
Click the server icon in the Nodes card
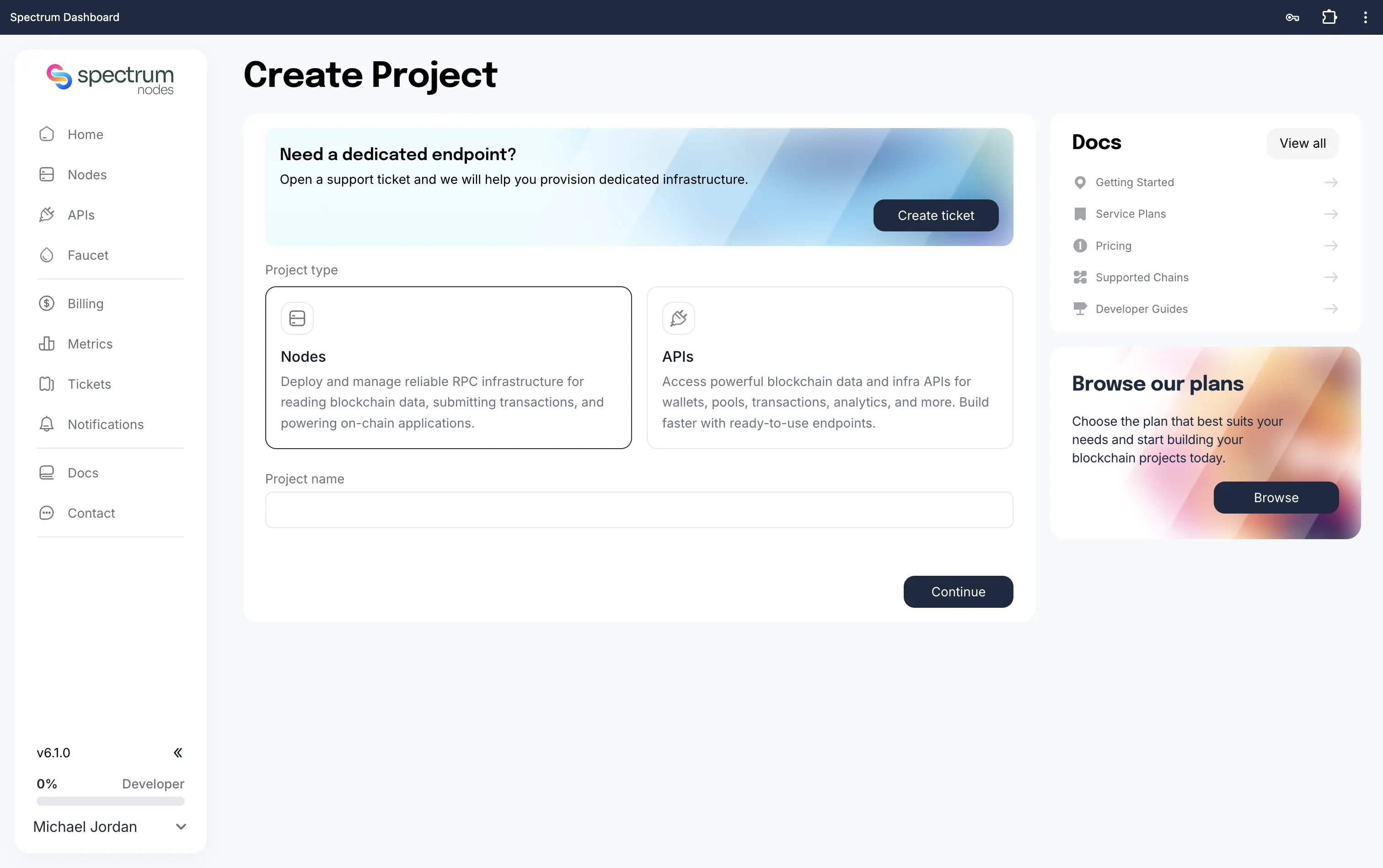pos(297,318)
